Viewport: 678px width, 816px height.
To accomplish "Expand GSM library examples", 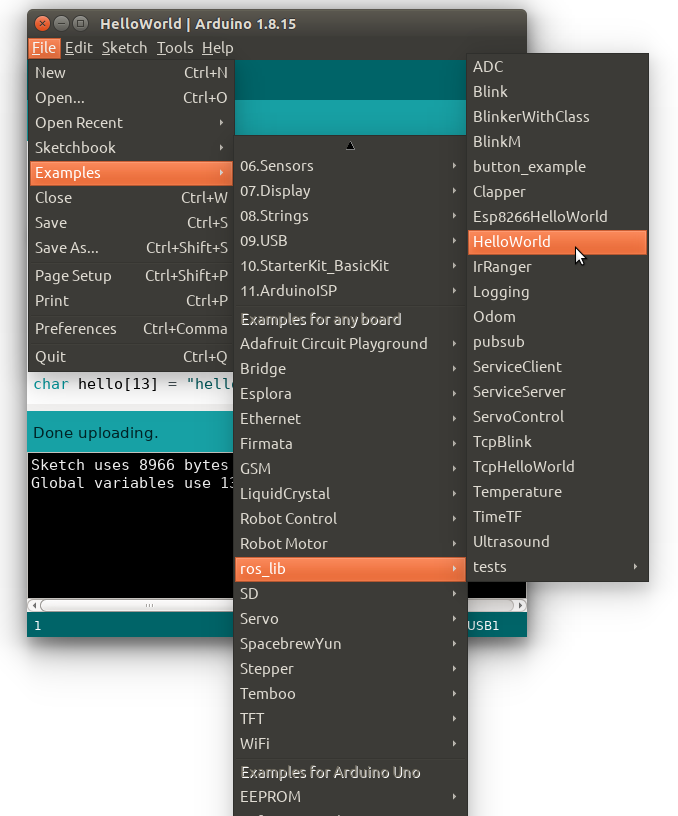I will point(350,469).
